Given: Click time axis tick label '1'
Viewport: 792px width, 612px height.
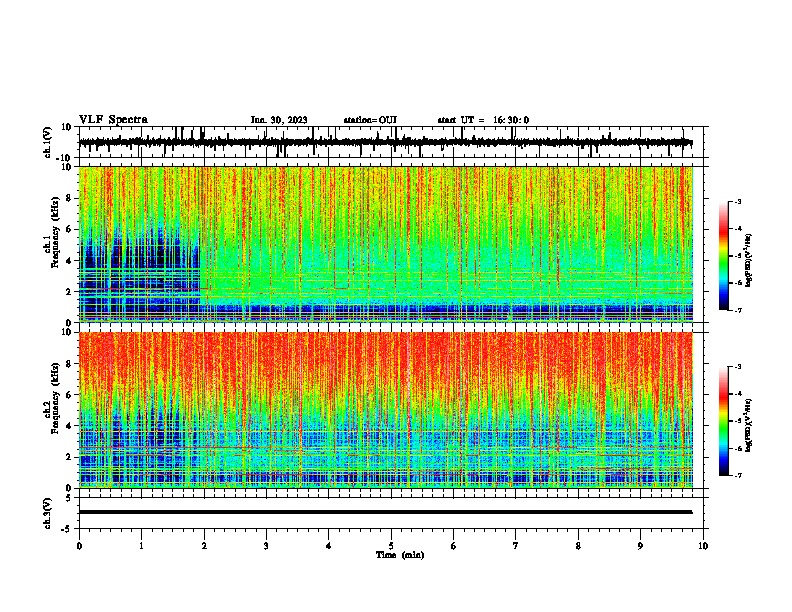Looking at the screenshot, I should [x=141, y=546].
